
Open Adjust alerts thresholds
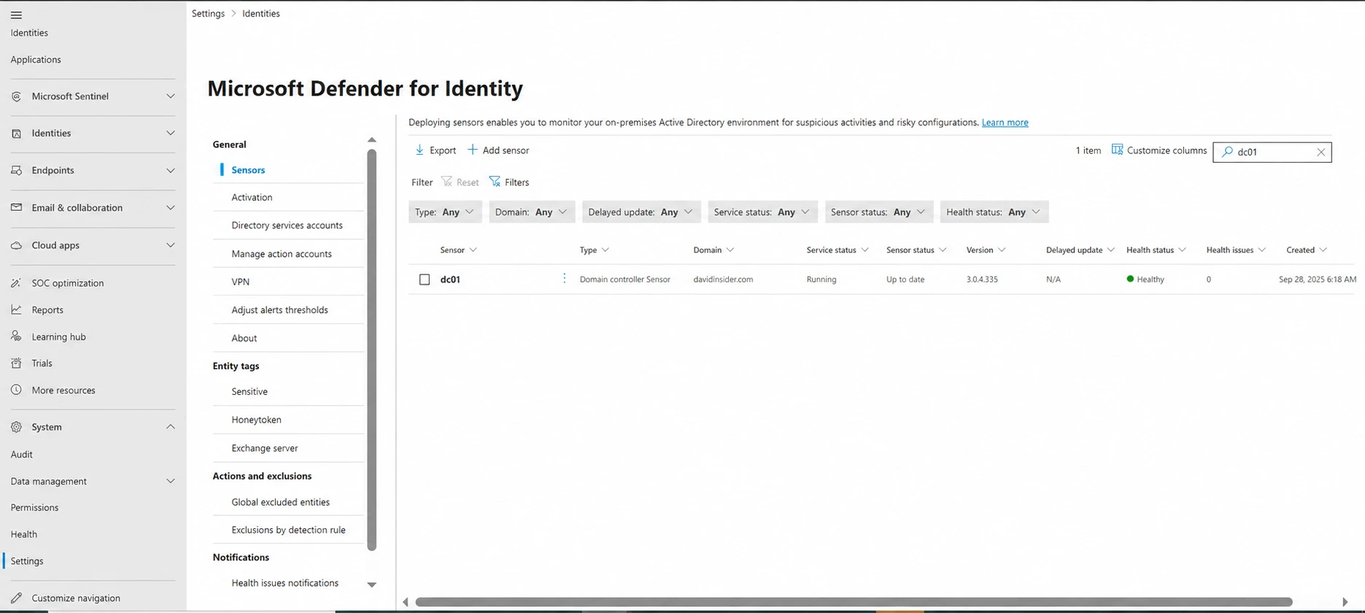(280, 310)
